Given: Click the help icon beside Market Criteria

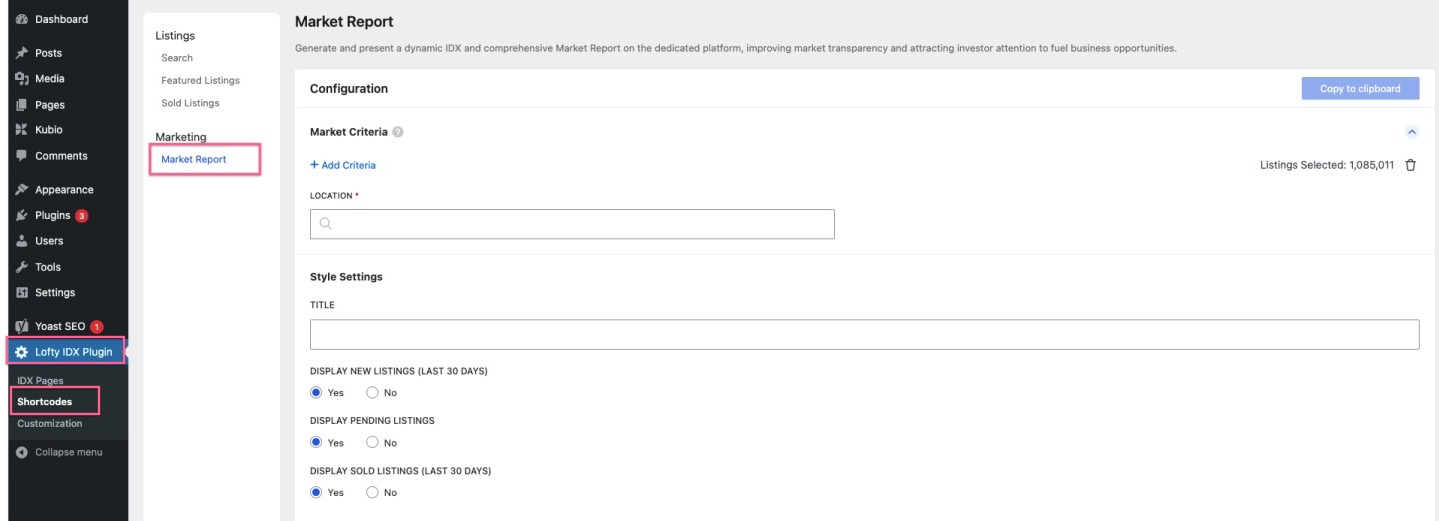Looking at the screenshot, I should point(398,132).
